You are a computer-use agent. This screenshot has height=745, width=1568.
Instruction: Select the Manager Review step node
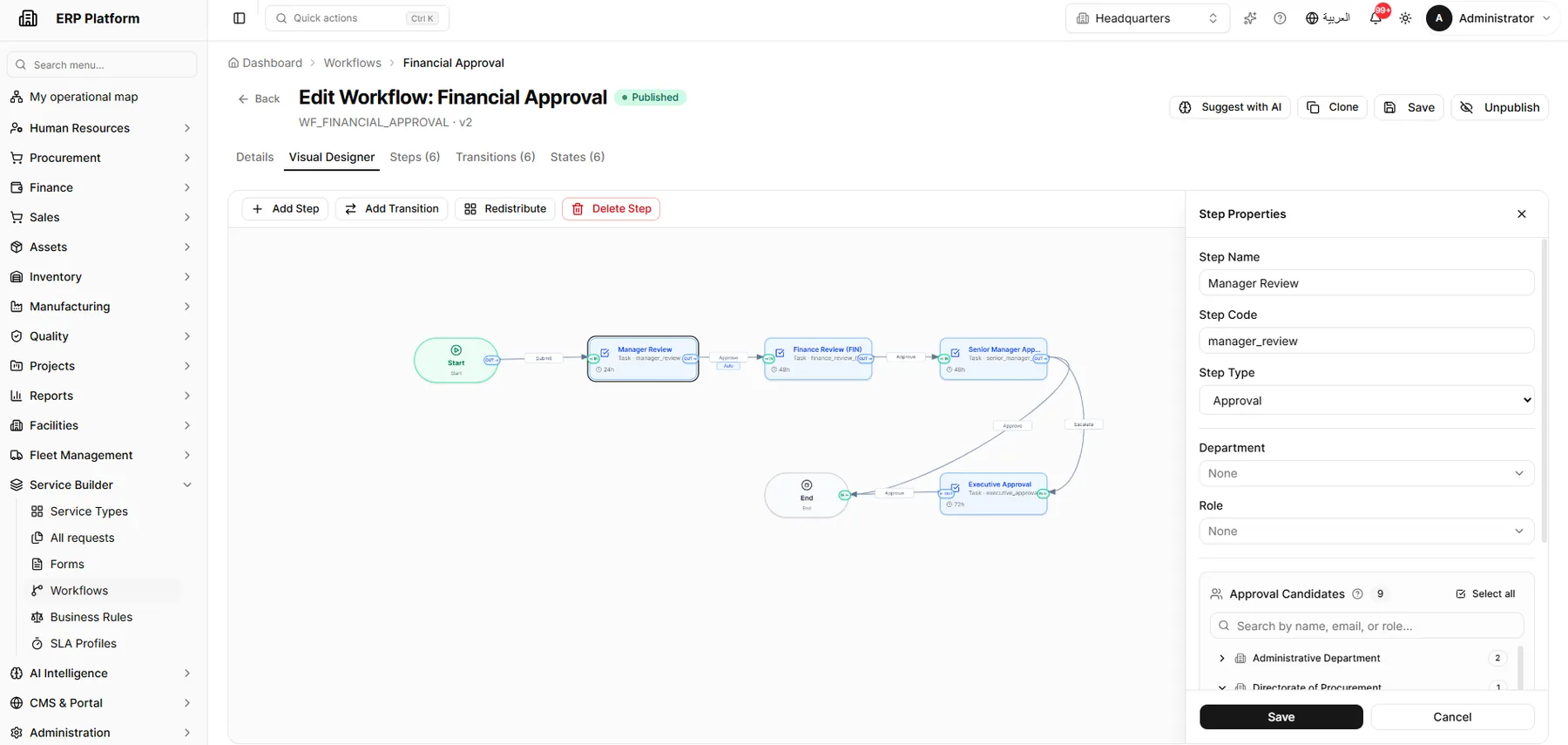point(643,359)
